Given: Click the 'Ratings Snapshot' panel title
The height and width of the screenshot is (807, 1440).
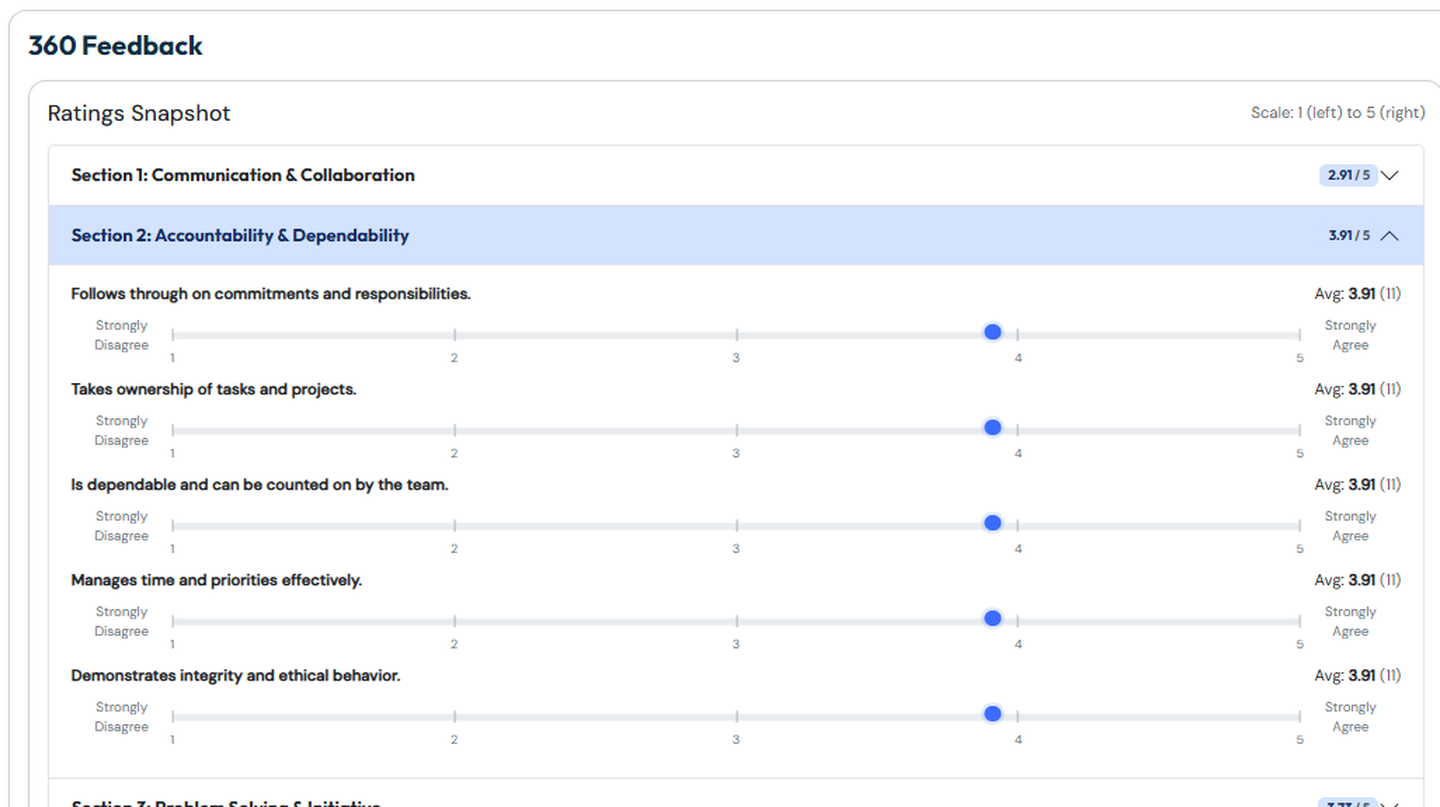Looking at the screenshot, I should pyautogui.click(x=139, y=113).
